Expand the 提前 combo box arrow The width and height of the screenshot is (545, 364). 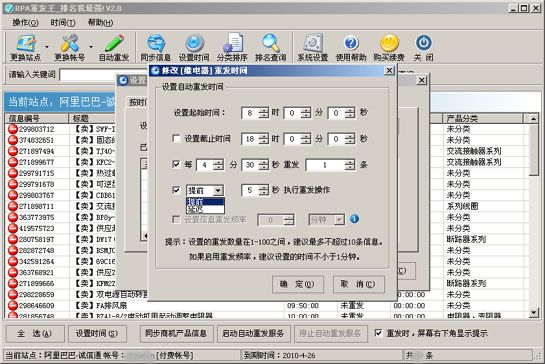coord(218,191)
